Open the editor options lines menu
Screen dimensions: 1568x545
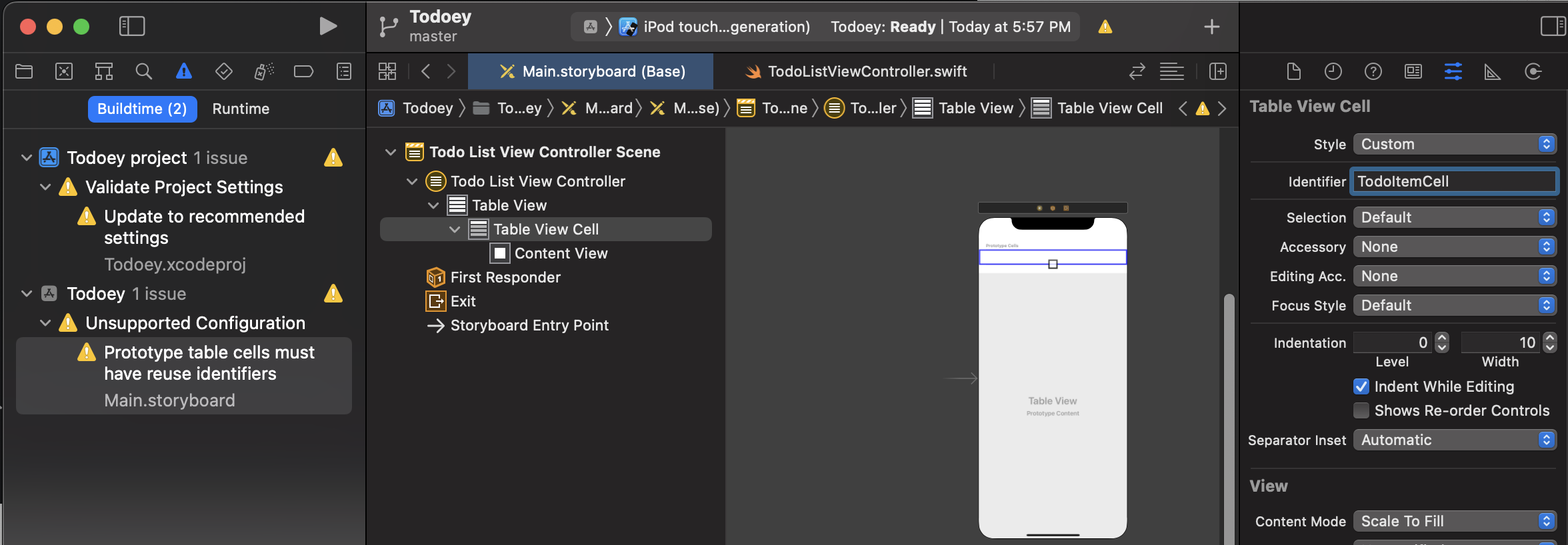1172,71
